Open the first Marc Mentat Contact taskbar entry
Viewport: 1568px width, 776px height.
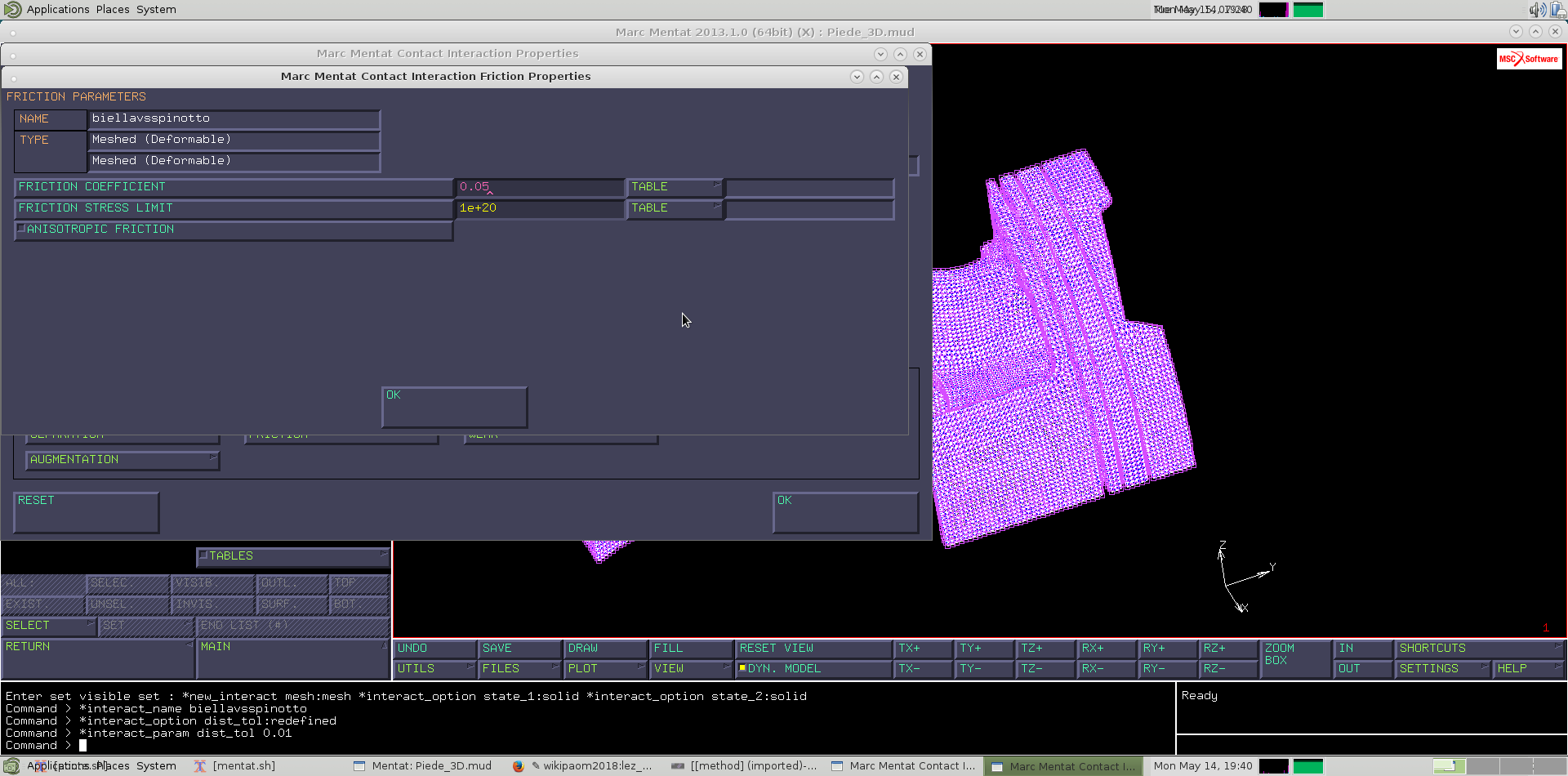point(902,766)
